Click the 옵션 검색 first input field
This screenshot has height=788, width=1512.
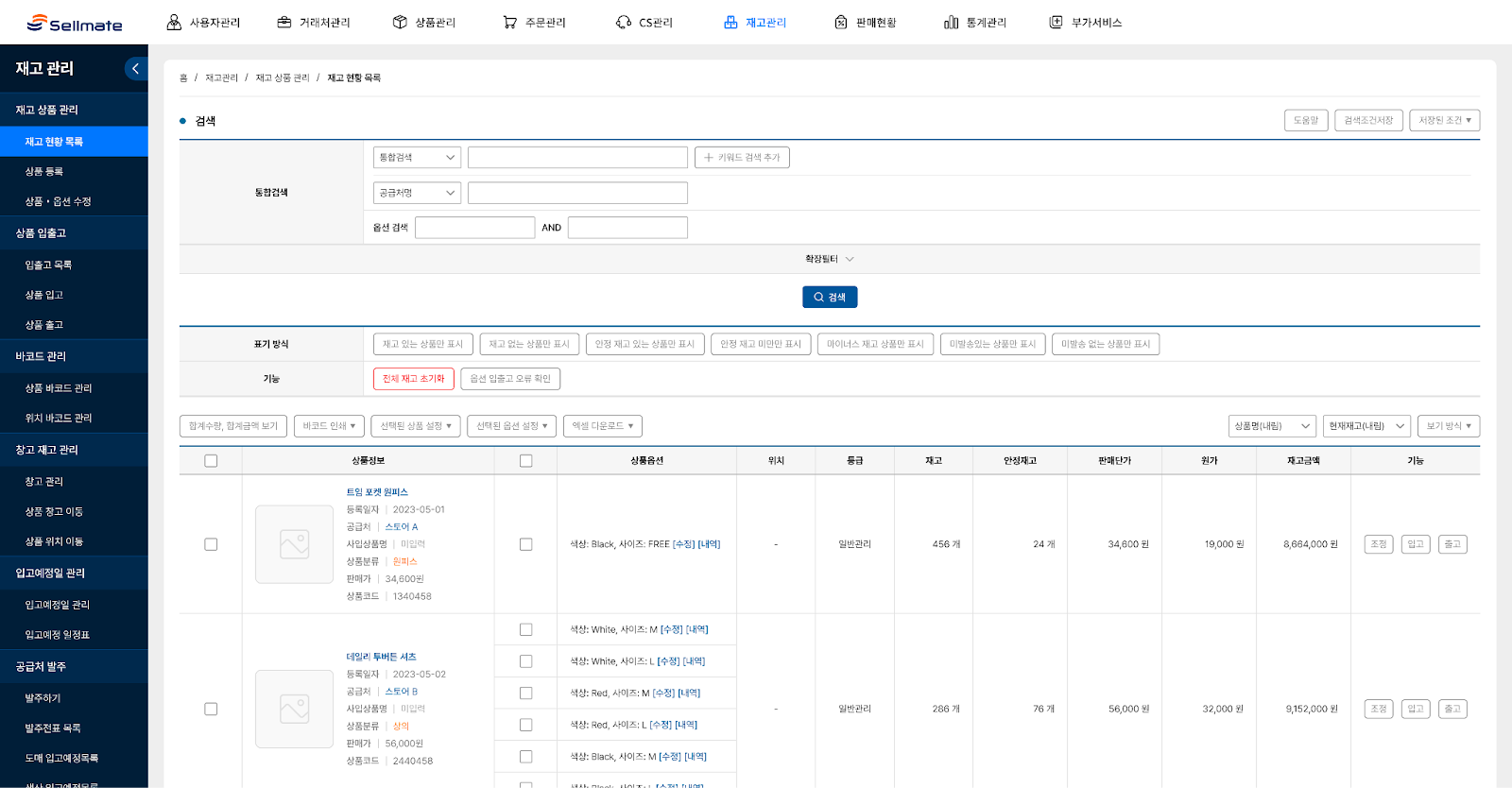pos(474,228)
